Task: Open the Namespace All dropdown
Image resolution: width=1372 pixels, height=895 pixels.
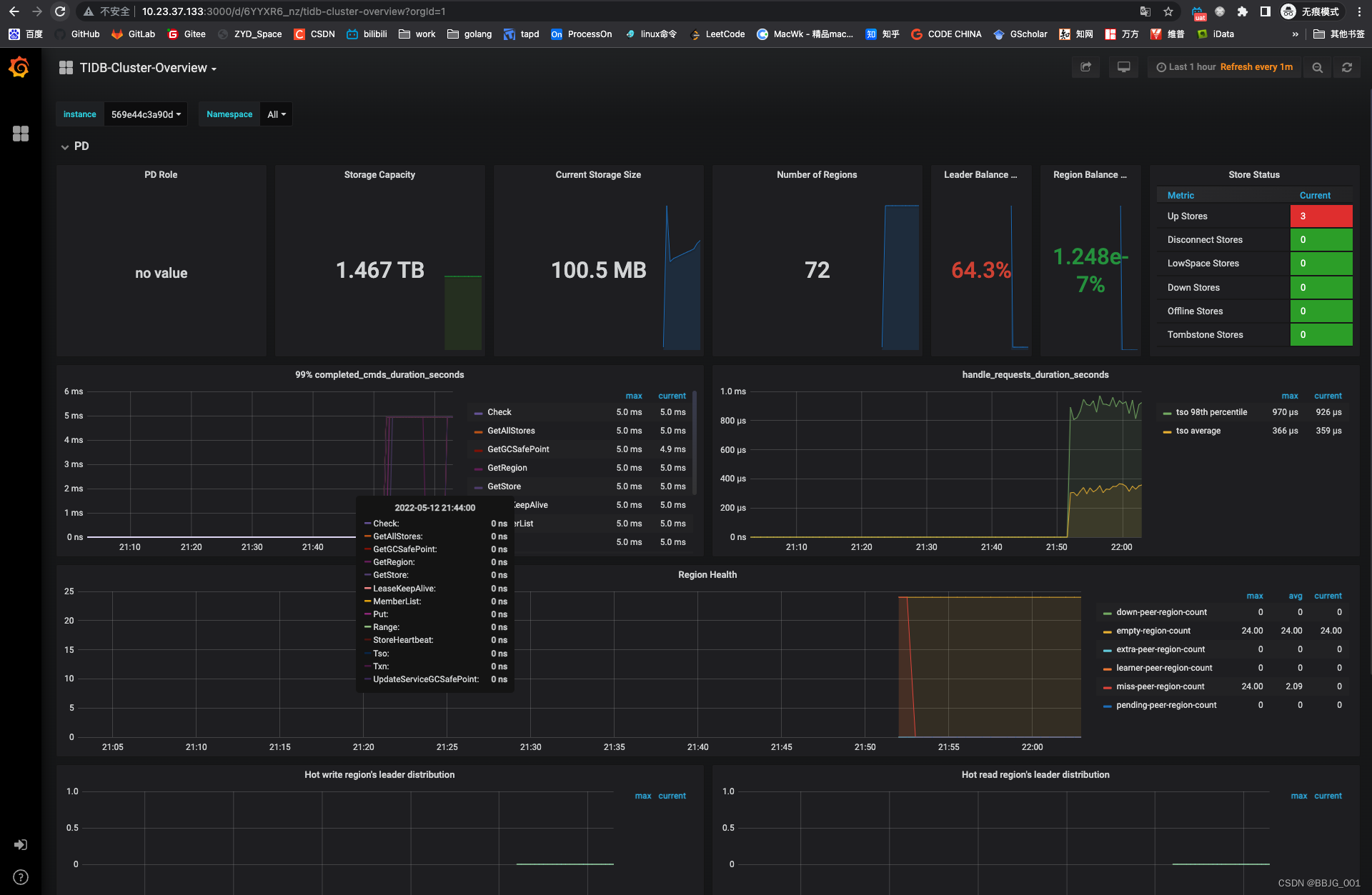Action: pyautogui.click(x=275, y=114)
